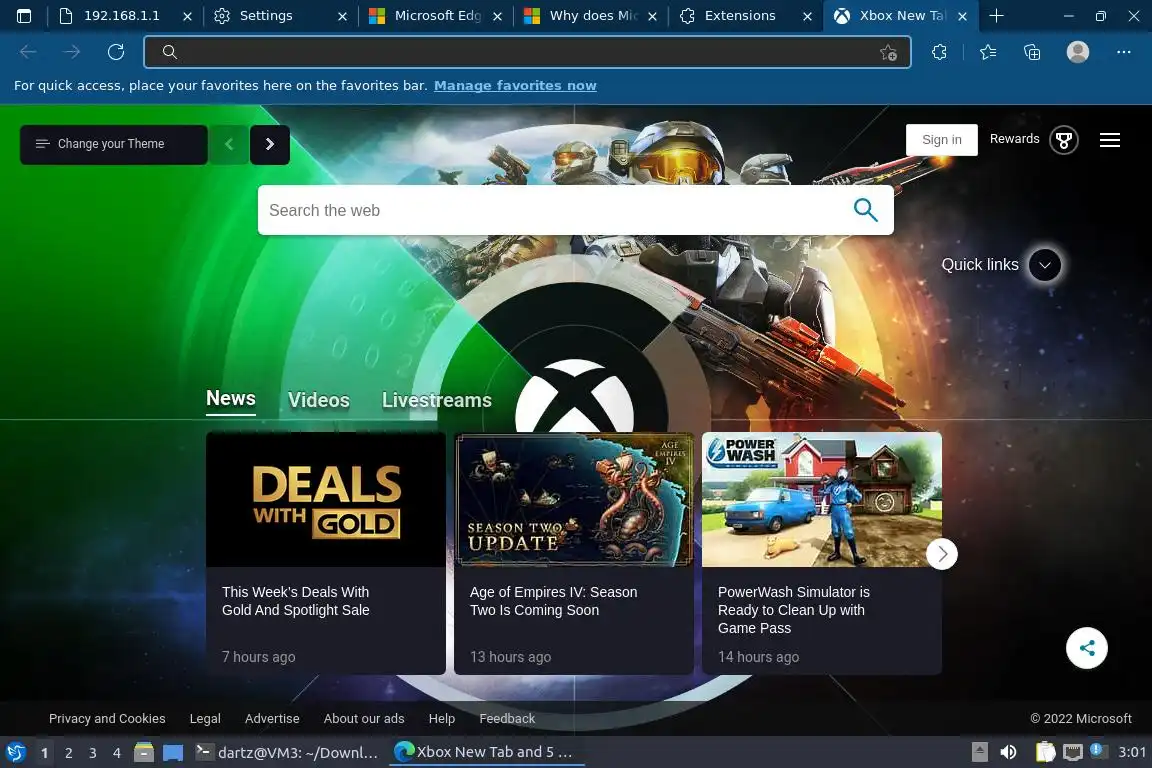Reload the page with refresh icon
Screen dimensions: 1152x768
tap(116, 51)
